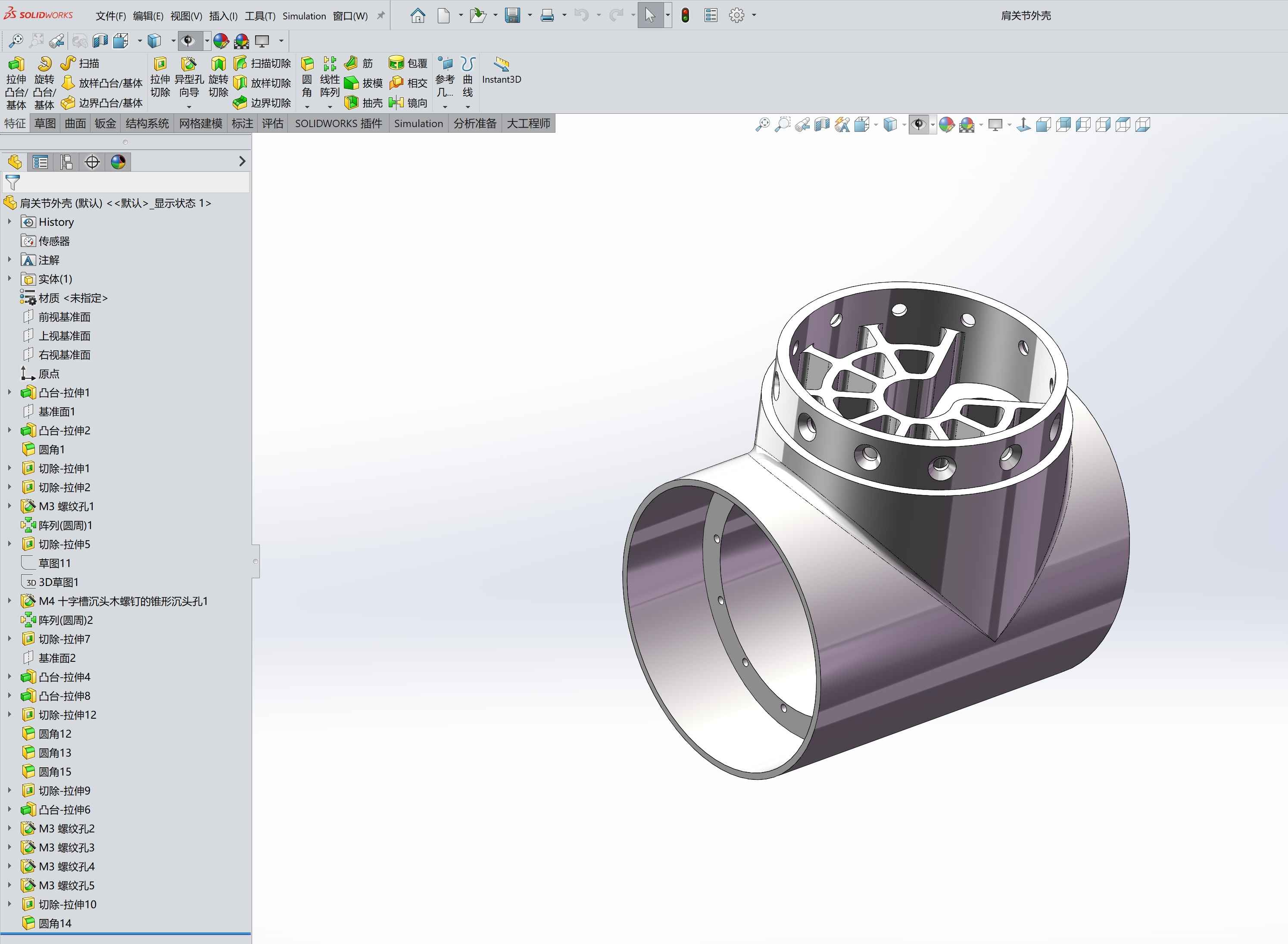Open the Linear Pattern (线性阵列) dropdown arrow
1288x944 pixels.
(x=330, y=107)
